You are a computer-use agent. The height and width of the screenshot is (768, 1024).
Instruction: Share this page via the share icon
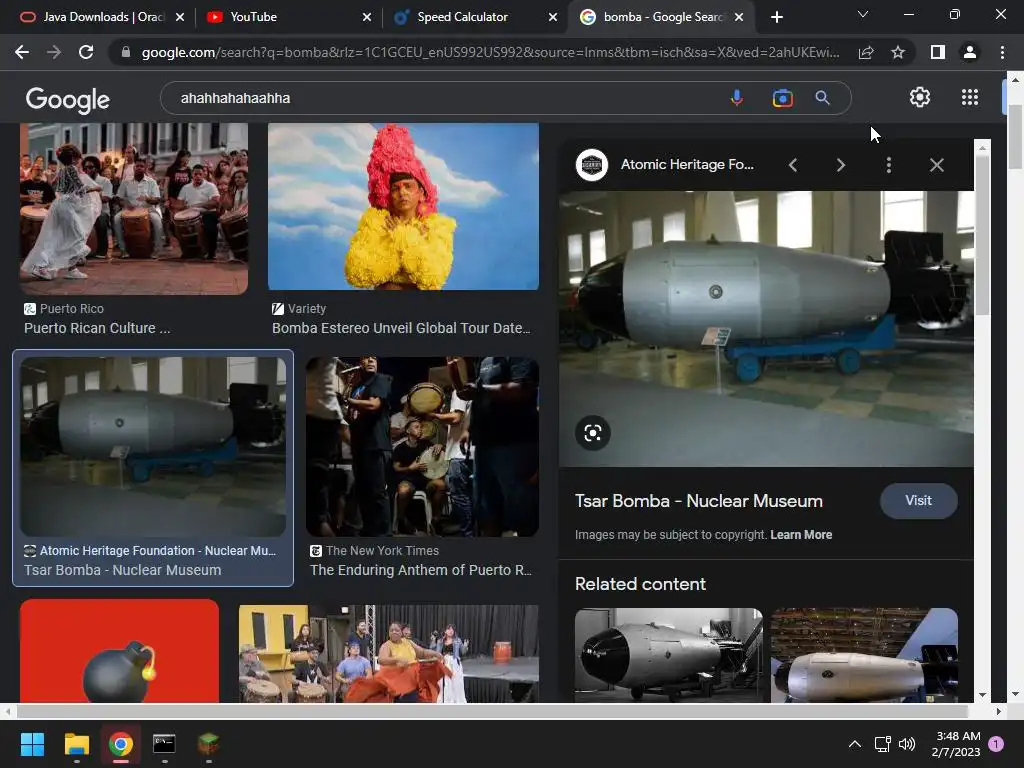click(x=866, y=52)
